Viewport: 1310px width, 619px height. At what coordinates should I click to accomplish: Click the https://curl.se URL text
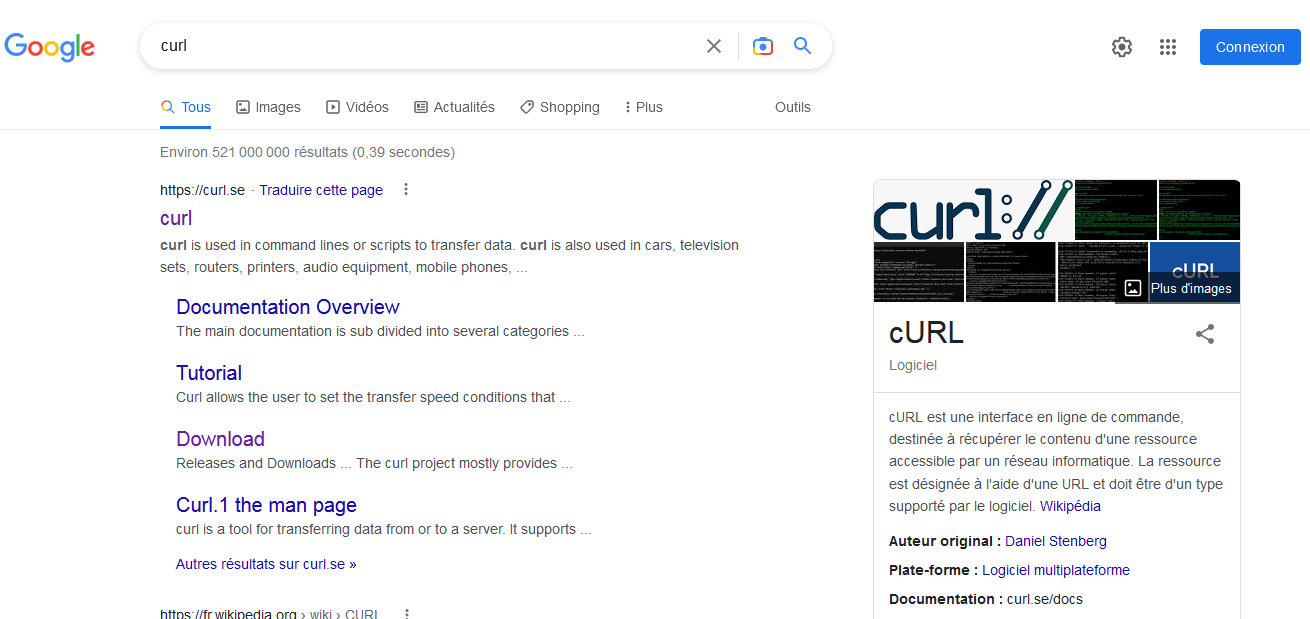(x=202, y=190)
